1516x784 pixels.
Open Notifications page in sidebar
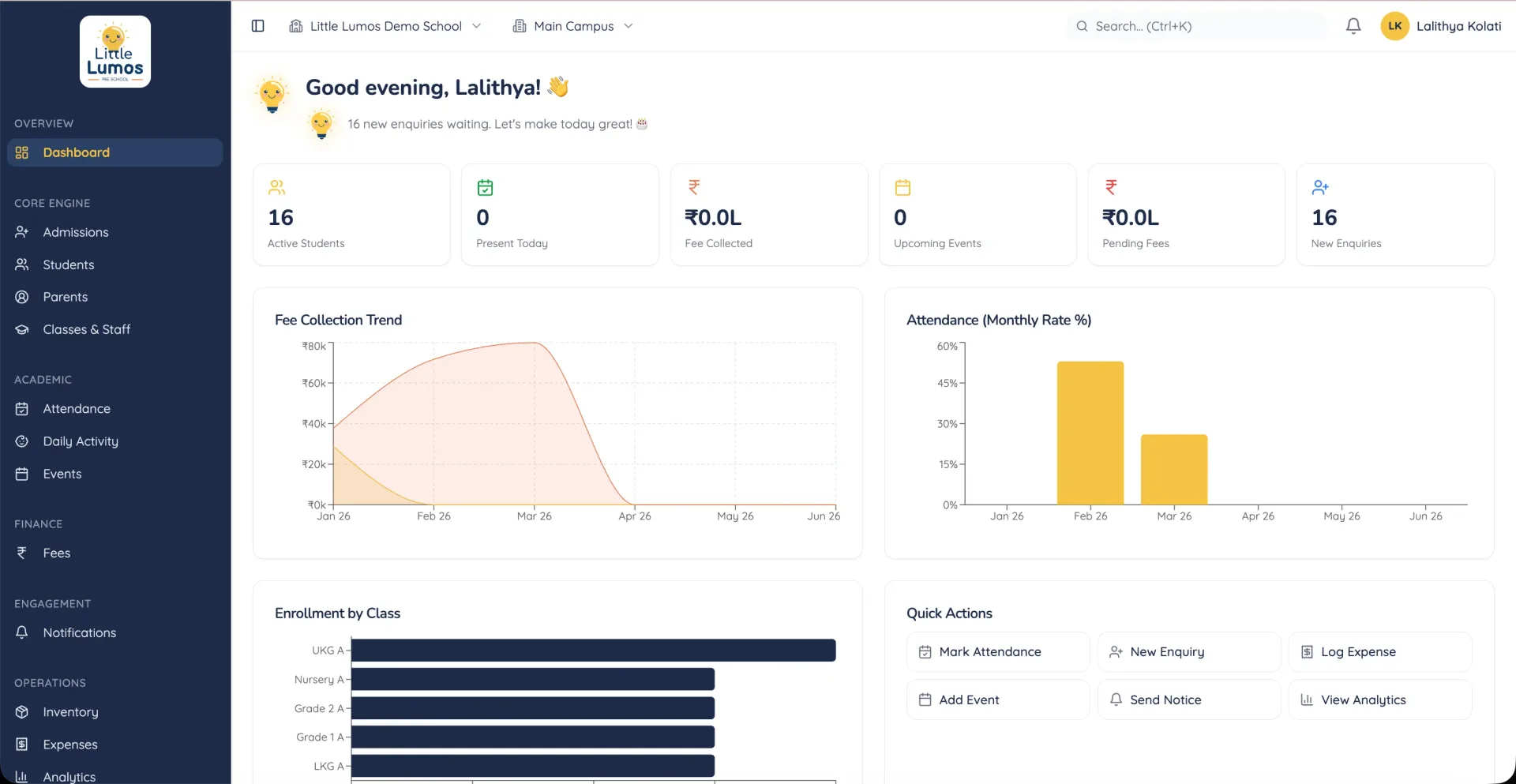(114, 632)
